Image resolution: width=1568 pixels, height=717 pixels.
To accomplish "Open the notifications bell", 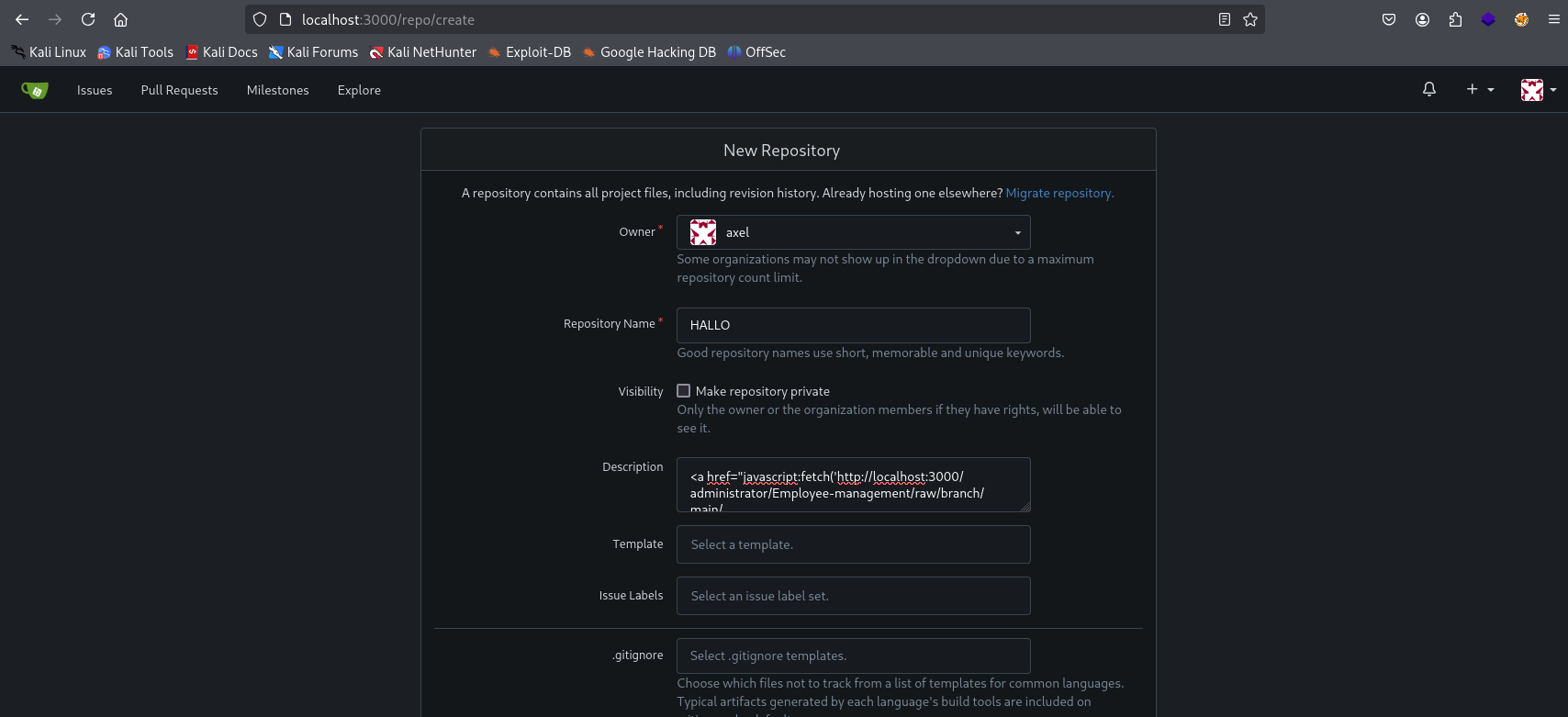I will click(x=1429, y=89).
